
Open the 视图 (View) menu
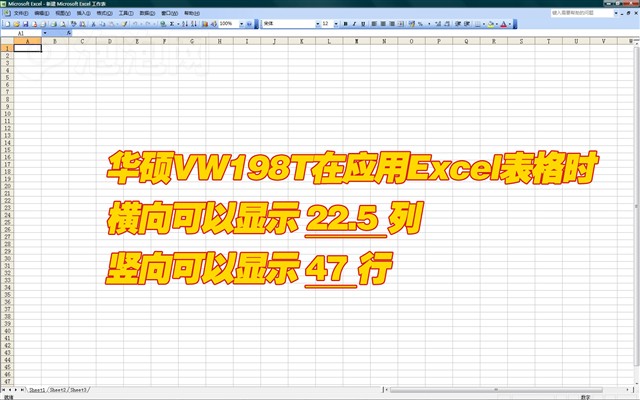[63, 13]
